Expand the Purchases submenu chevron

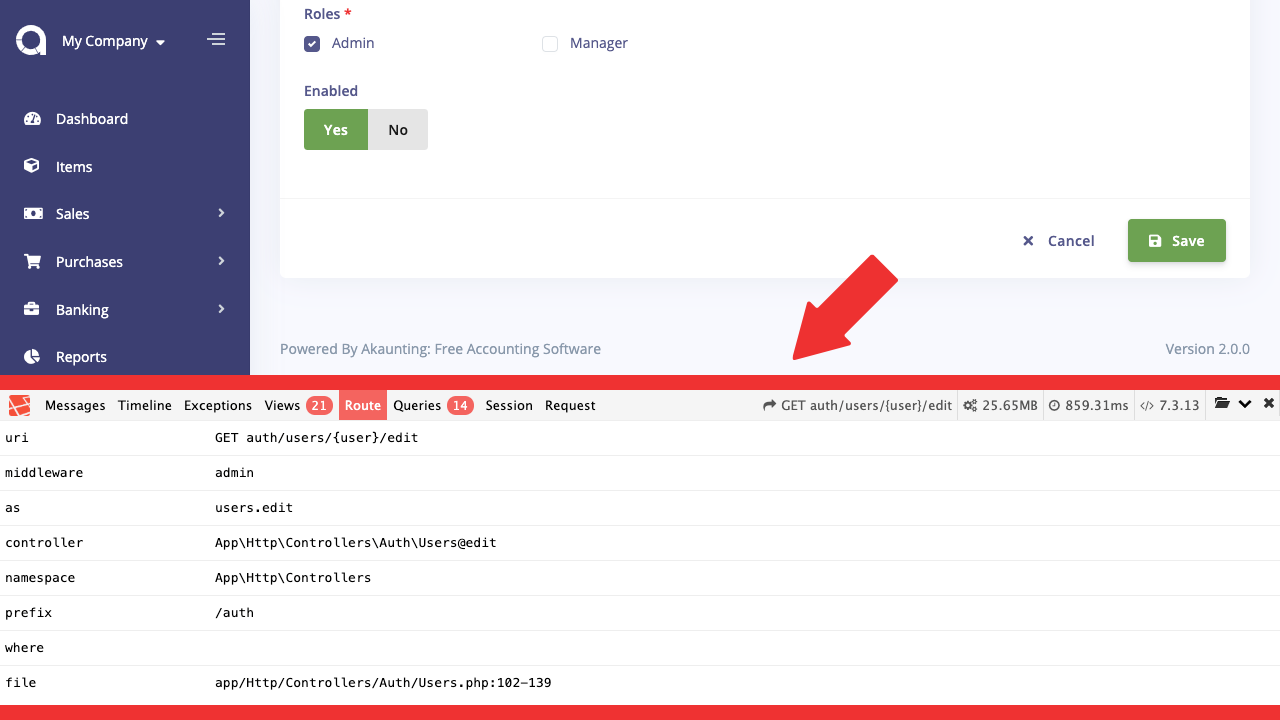click(221, 261)
